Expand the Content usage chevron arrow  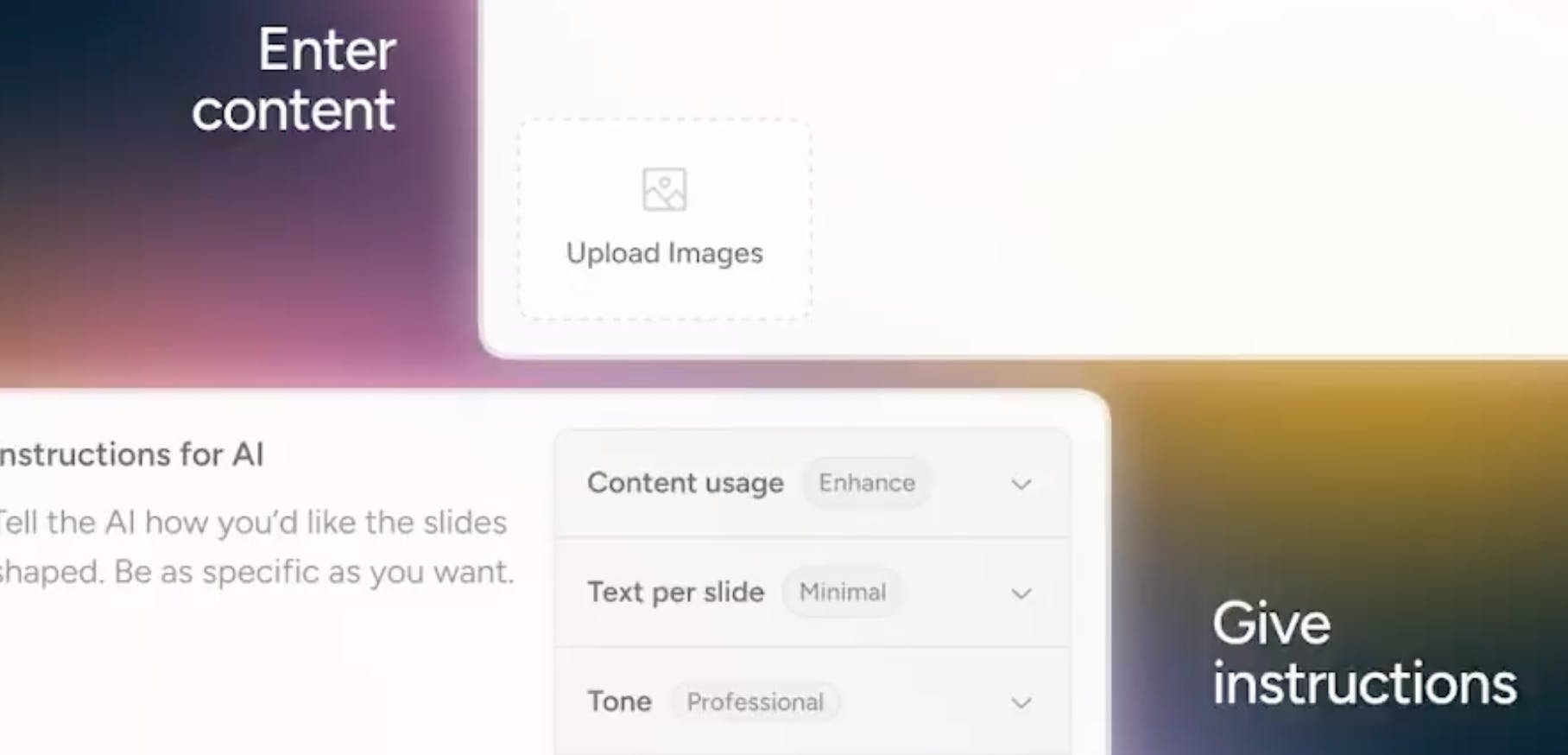click(1021, 484)
